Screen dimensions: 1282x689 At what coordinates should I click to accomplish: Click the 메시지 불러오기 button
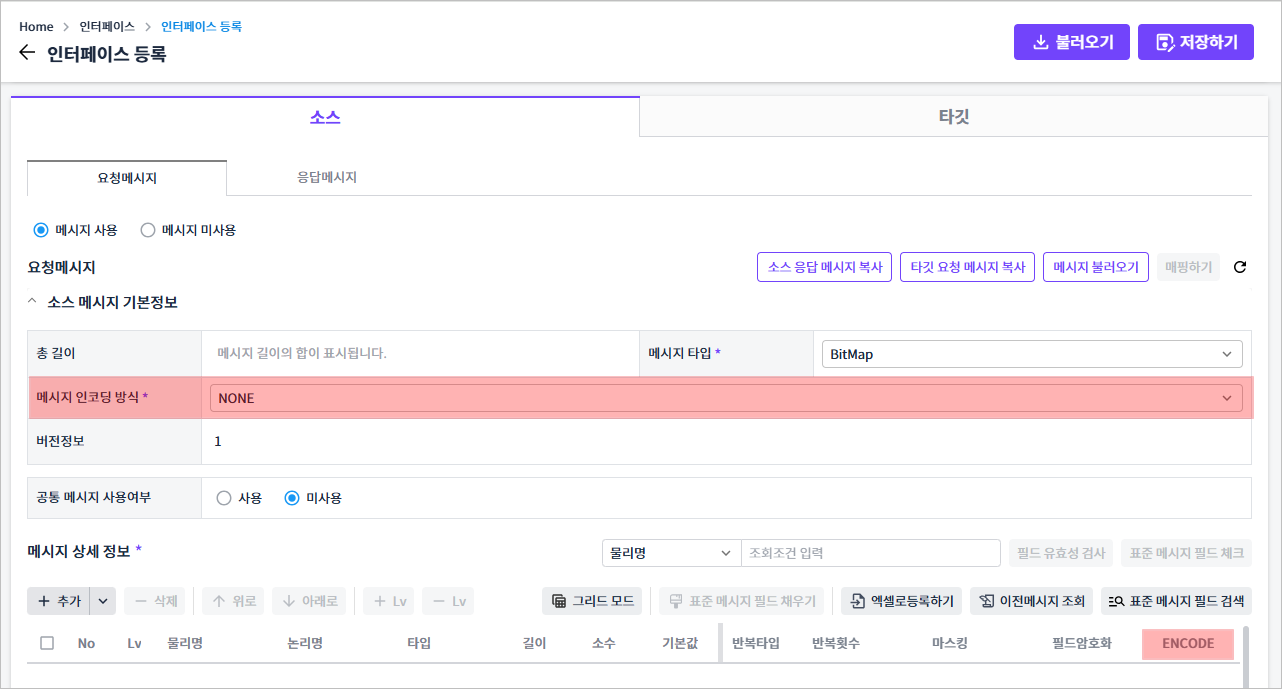click(1096, 267)
